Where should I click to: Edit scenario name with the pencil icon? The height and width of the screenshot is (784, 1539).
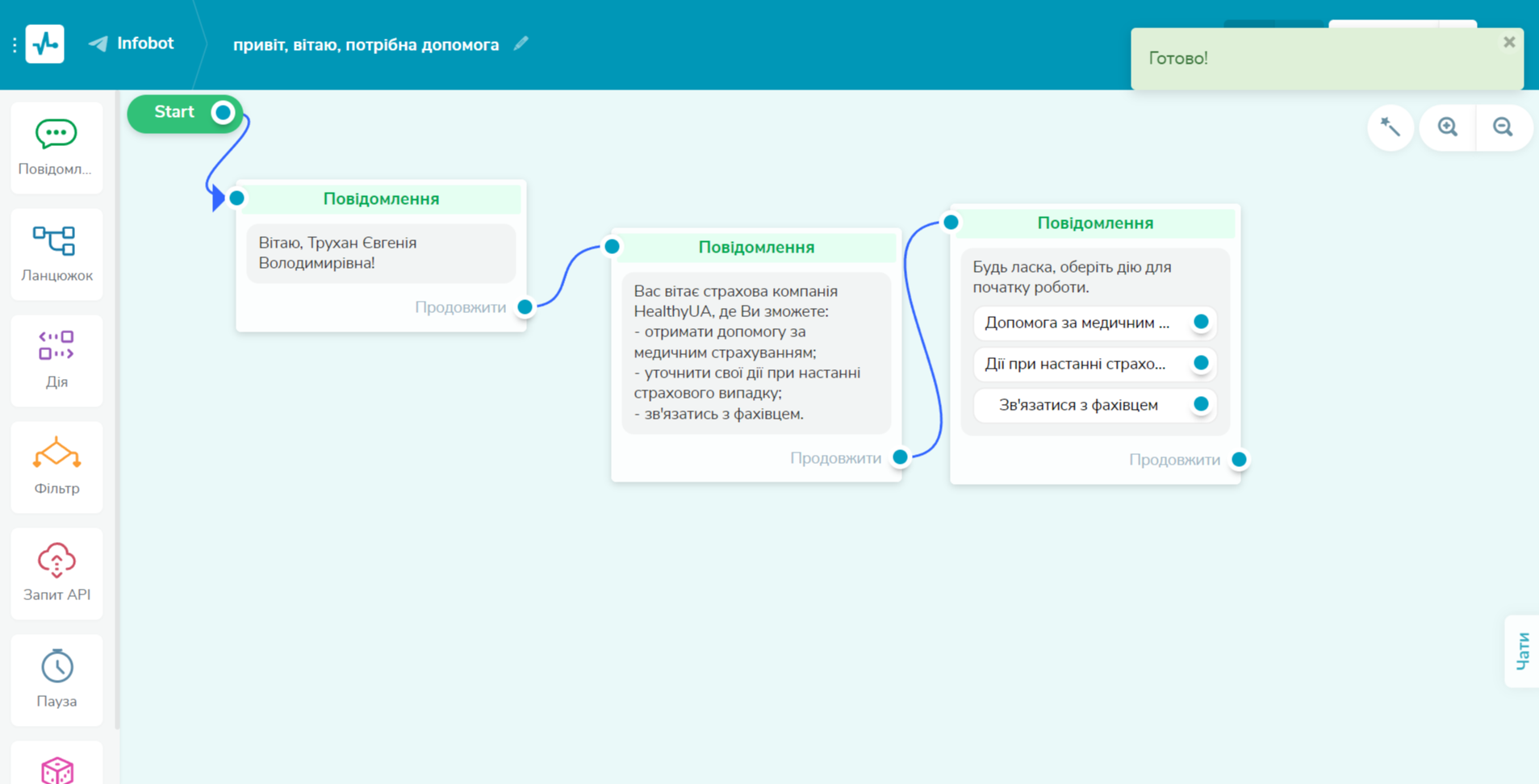[521, 44]
